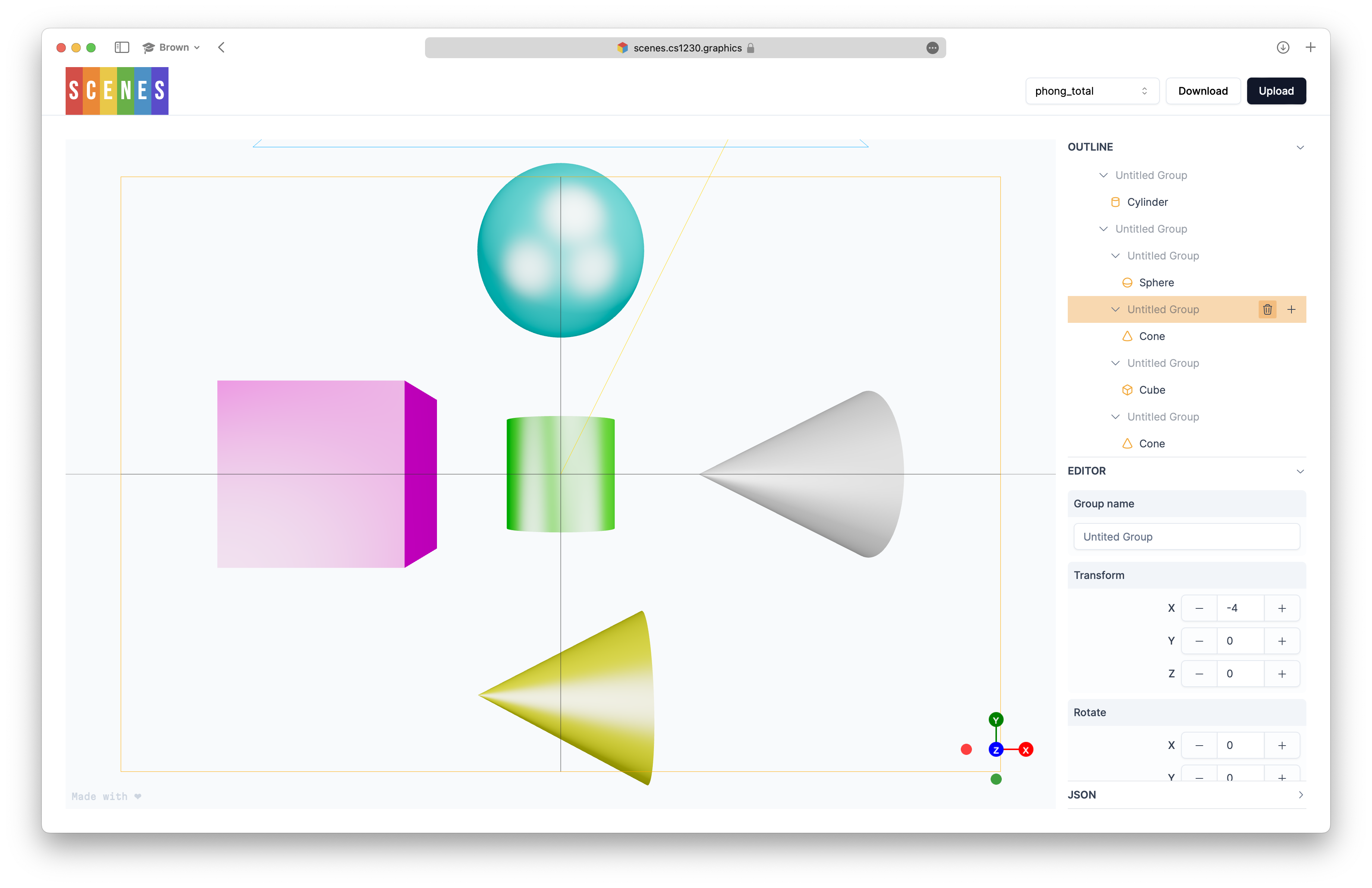Viewport: 1372px width, 888px height.
Task: Click the Group name text field
Action: click(1186, 536)
